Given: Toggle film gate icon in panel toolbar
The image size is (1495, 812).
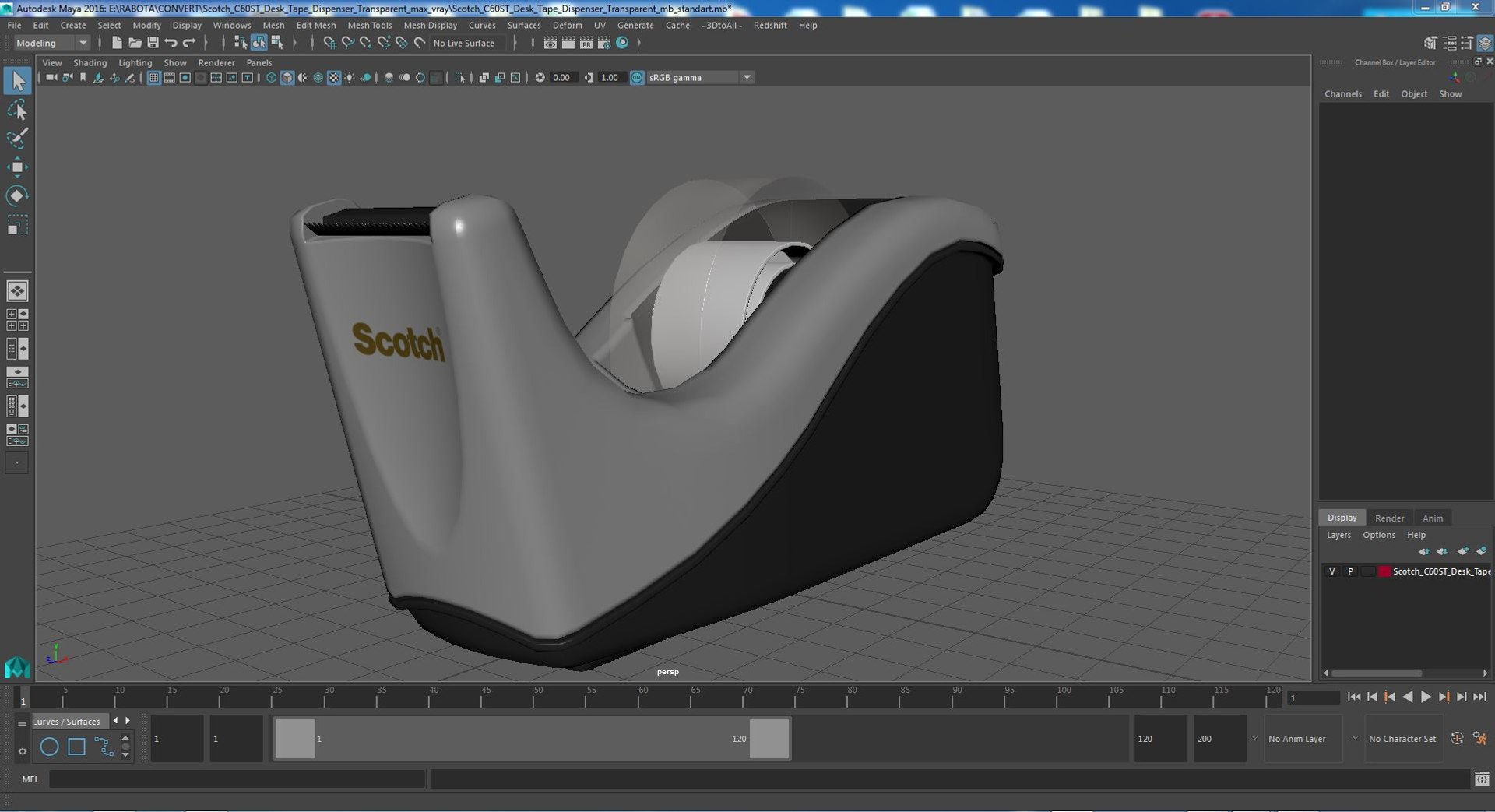Looking at the screenshot, I should 169,77.
